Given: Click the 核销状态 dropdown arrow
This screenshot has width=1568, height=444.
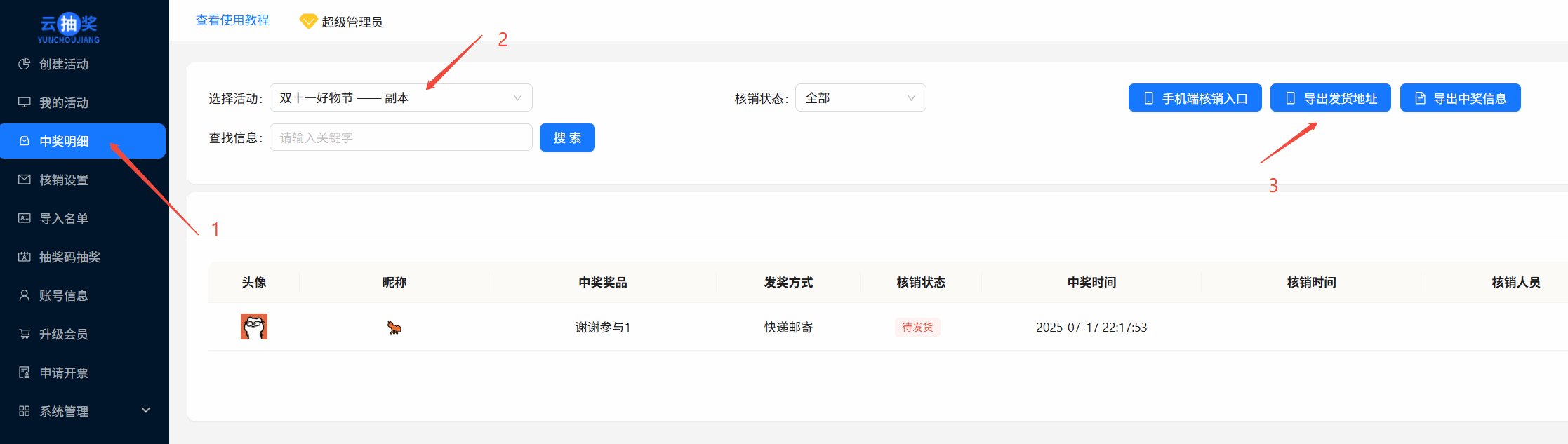Looking at the screenshot, I should pyautogui.click(x=911, y=97).
